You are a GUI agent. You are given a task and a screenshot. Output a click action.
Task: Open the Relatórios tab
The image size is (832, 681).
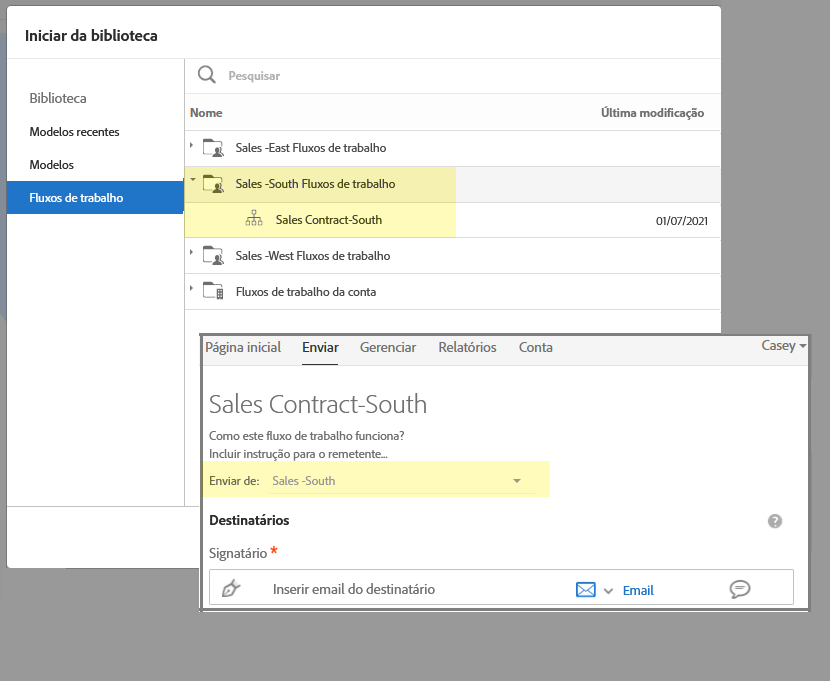point(467,348)
